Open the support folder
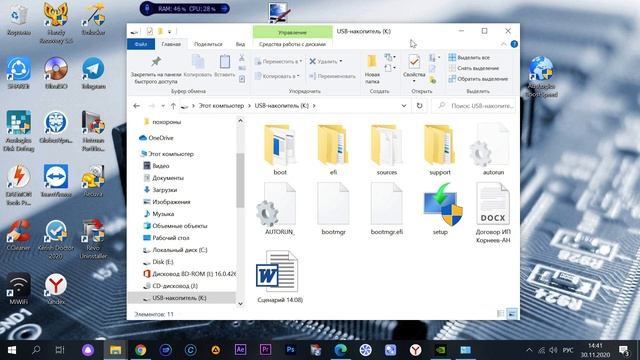 pos(440,149)
